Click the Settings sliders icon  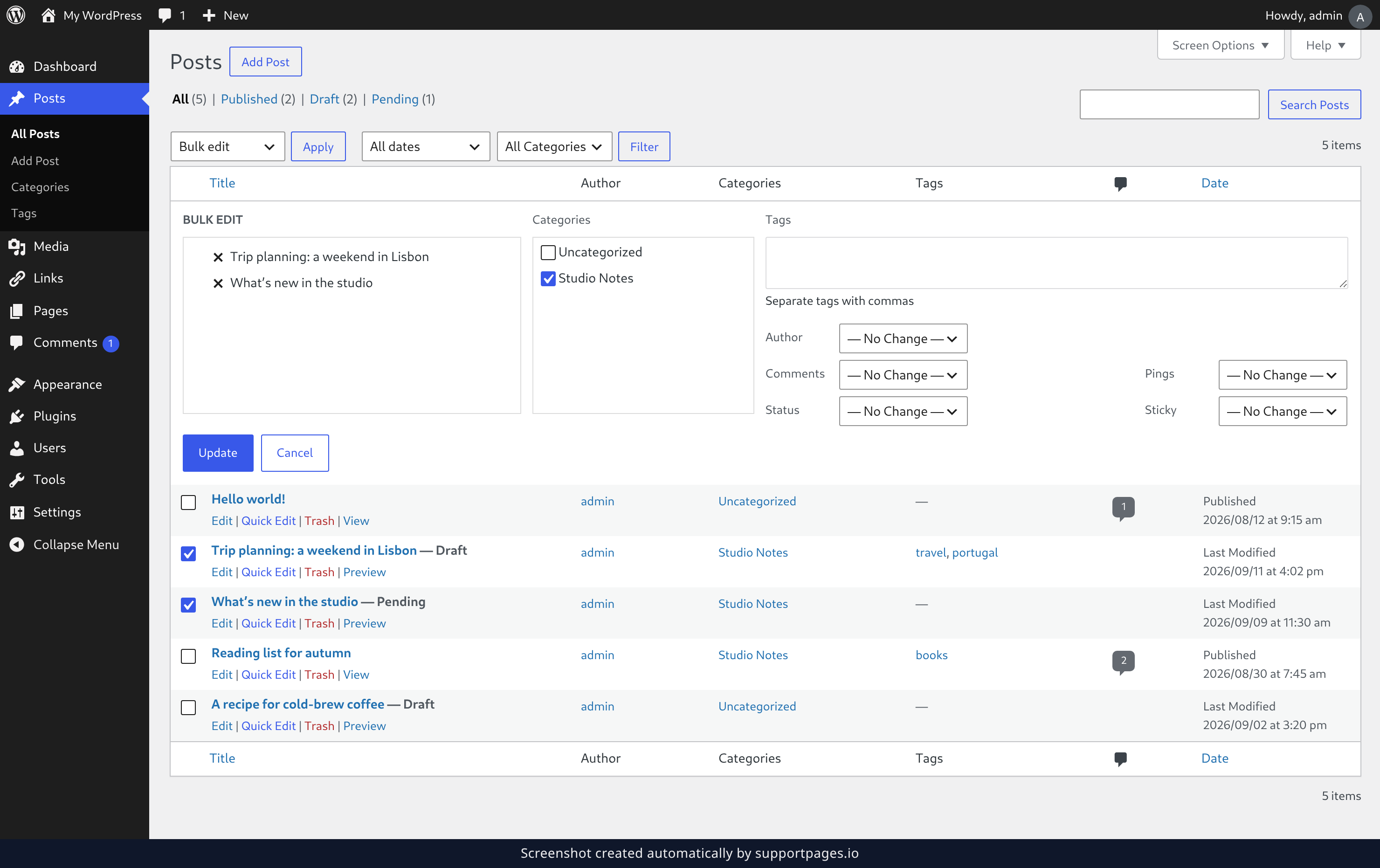[x=17, y=512]
